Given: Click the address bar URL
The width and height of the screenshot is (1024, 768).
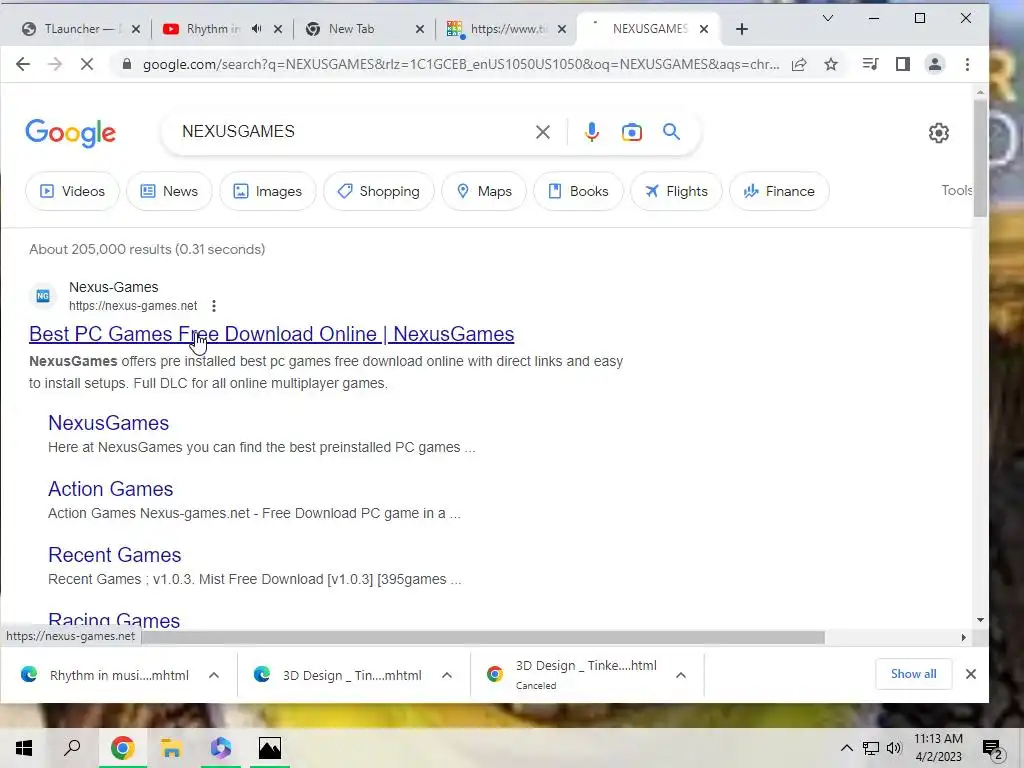Looking at the screenshot, I should (x=460, y=64).
